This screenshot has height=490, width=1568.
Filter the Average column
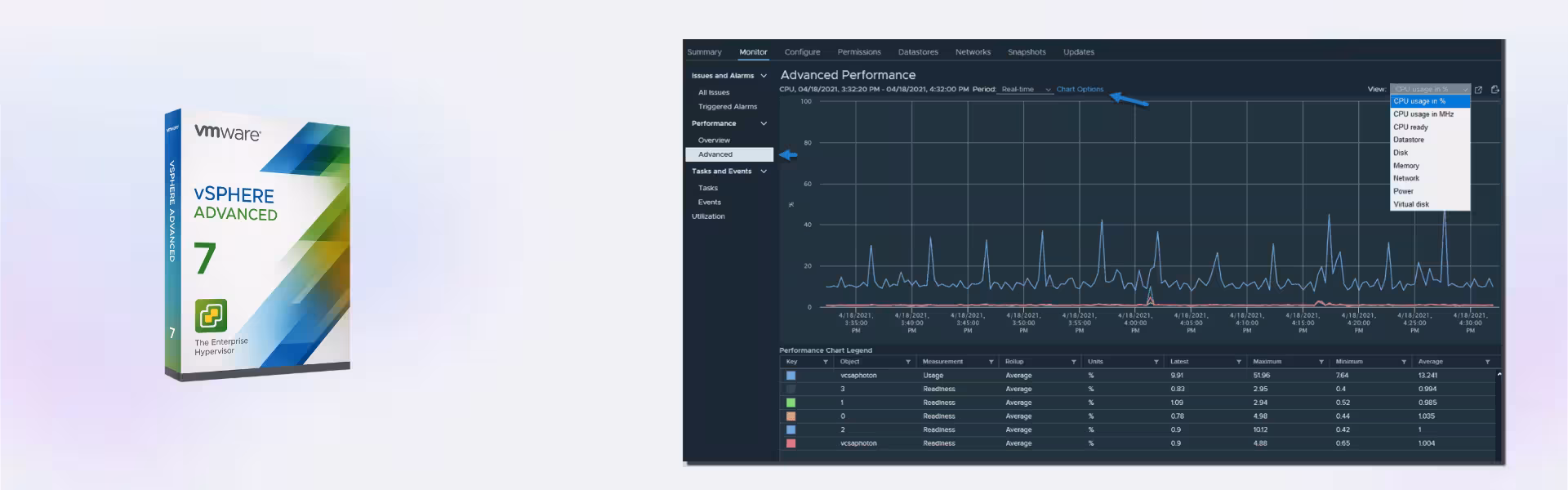click(1487, 362)
